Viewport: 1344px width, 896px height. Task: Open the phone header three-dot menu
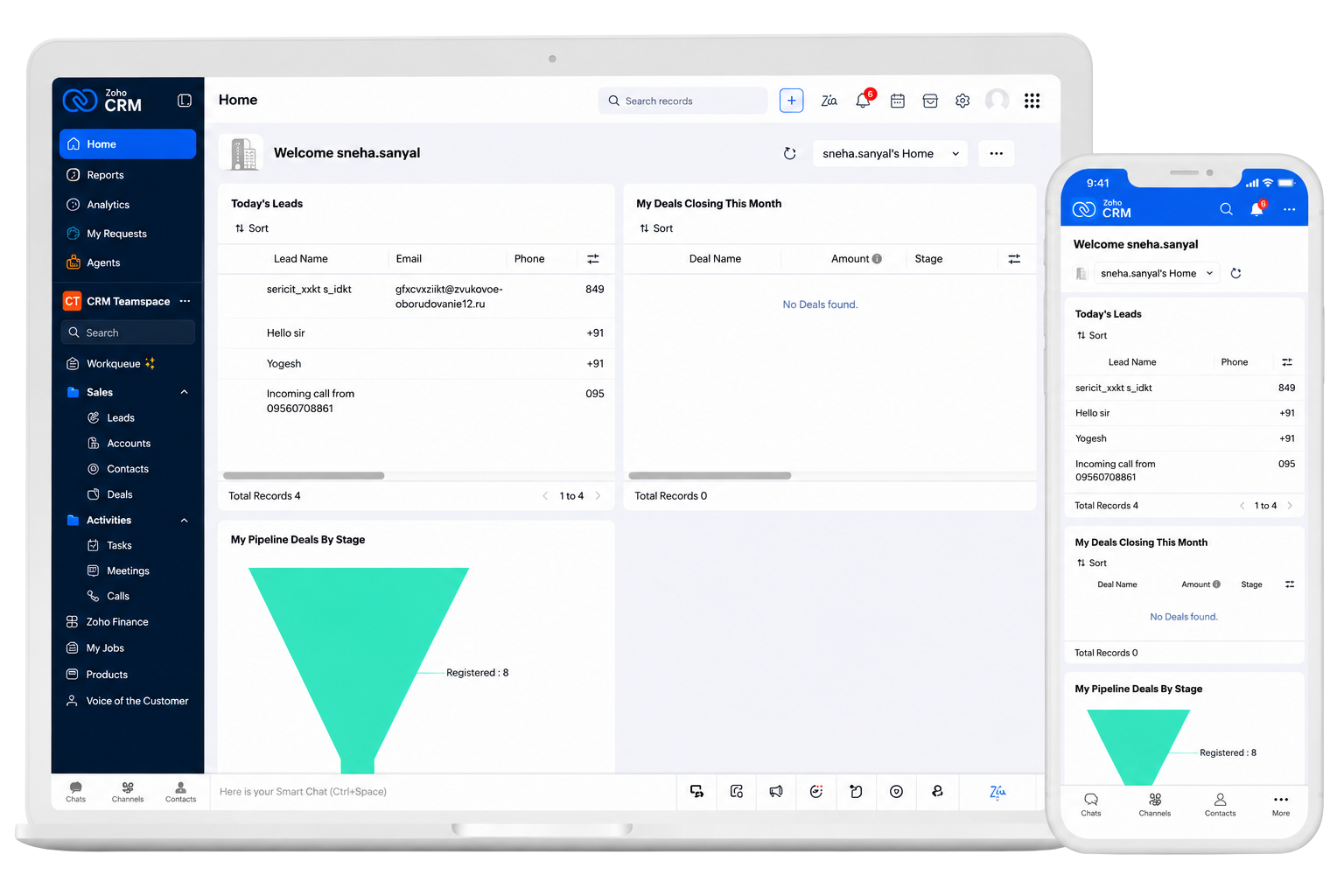pos(1289,209)
